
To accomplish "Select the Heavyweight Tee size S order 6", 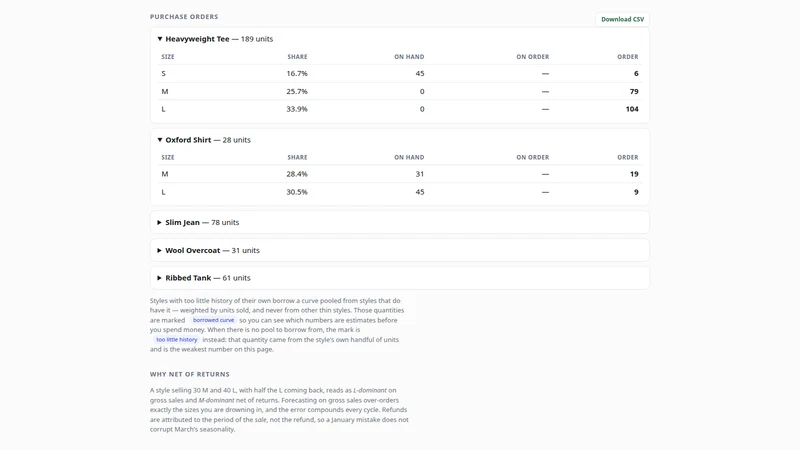I will click(x=636, y=73).
